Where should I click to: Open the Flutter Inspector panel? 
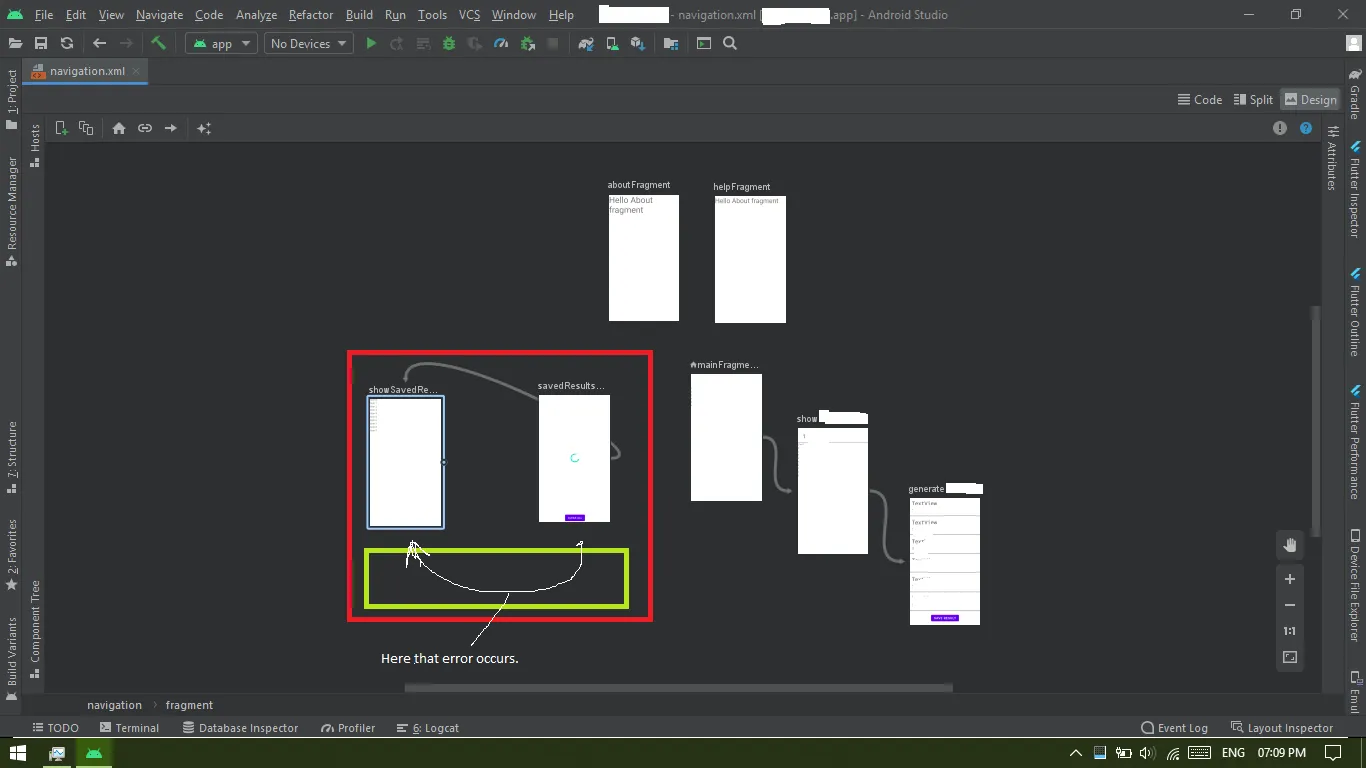coord(1355,188)
